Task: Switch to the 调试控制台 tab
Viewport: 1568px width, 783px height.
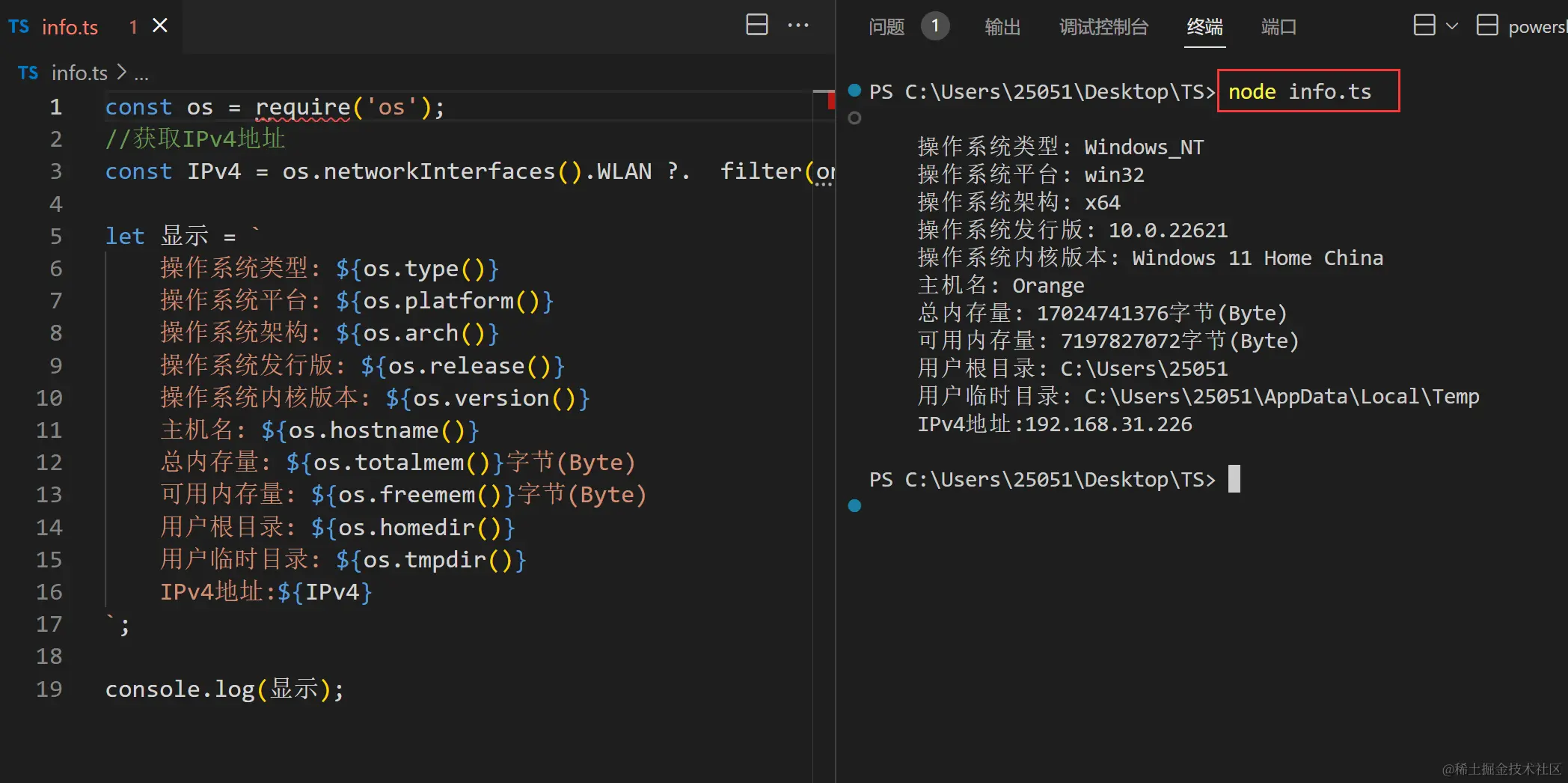Action: tap(1103, 27)
